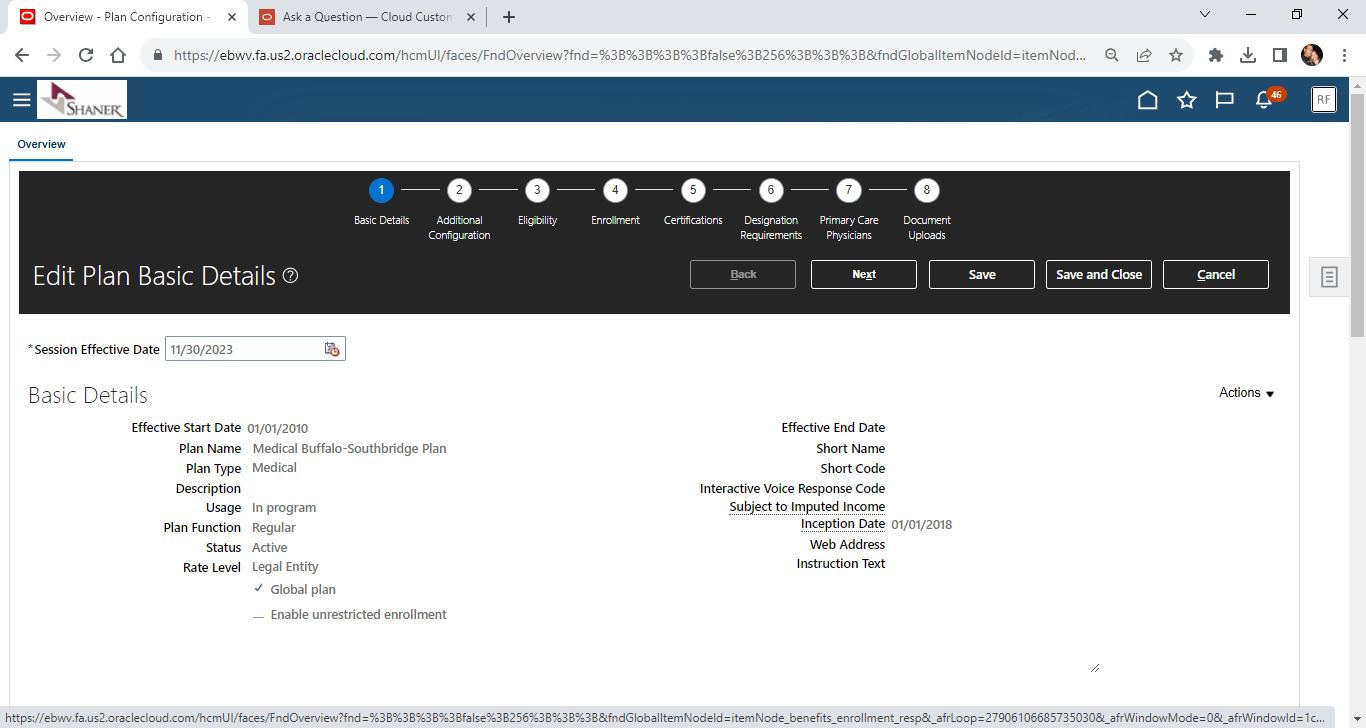Click the Next button

[x=864, y=274]
